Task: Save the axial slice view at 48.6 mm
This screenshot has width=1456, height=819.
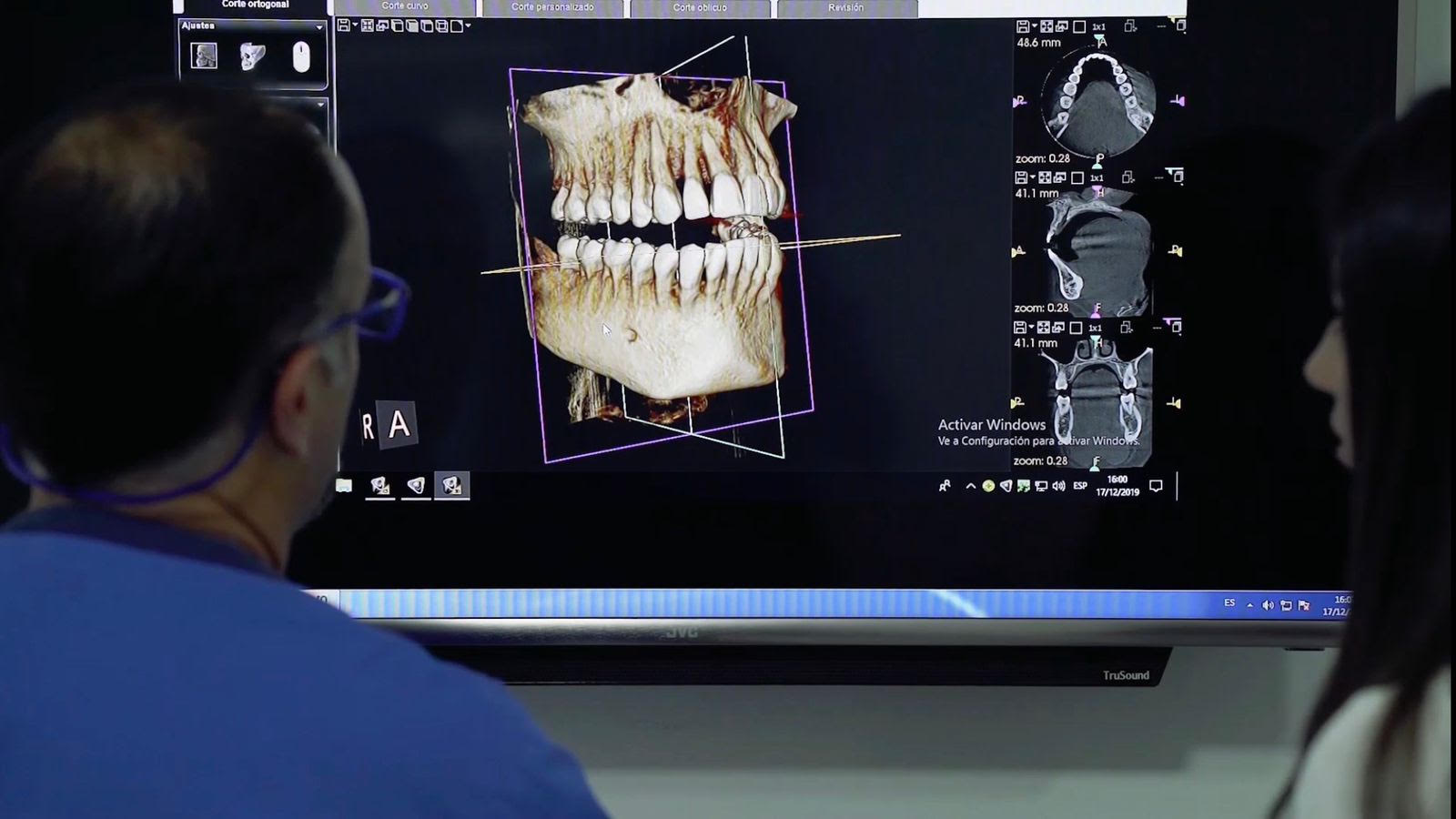Action: coord(1023,27)
